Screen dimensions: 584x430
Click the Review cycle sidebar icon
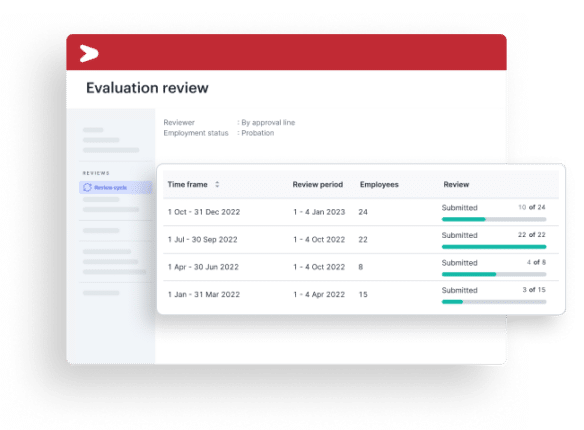click(87, 187)
